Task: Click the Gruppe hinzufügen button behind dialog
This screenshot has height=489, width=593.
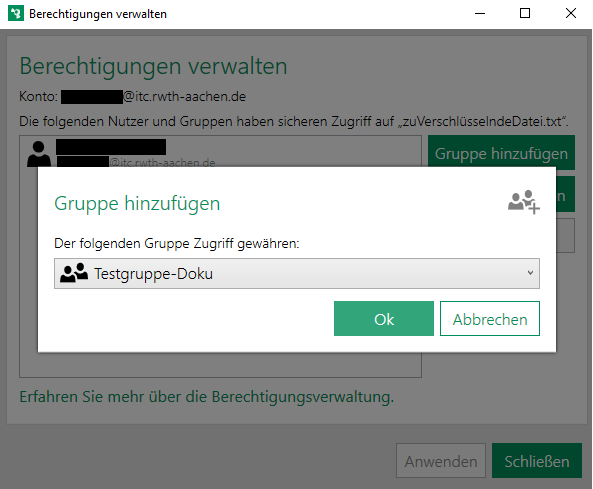Action: click(x=501, y=151)
